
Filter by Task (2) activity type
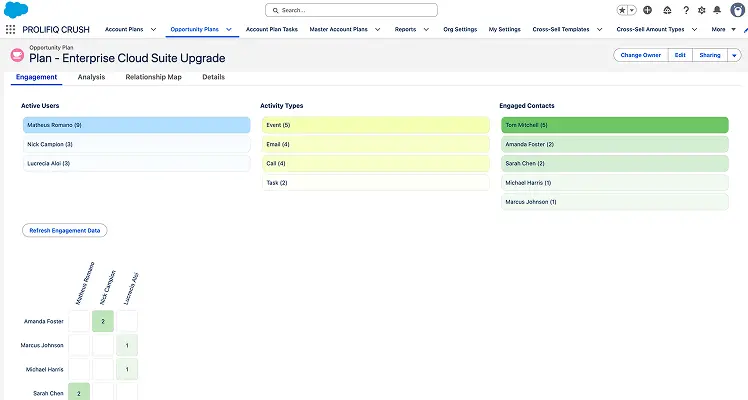[376, 183]
